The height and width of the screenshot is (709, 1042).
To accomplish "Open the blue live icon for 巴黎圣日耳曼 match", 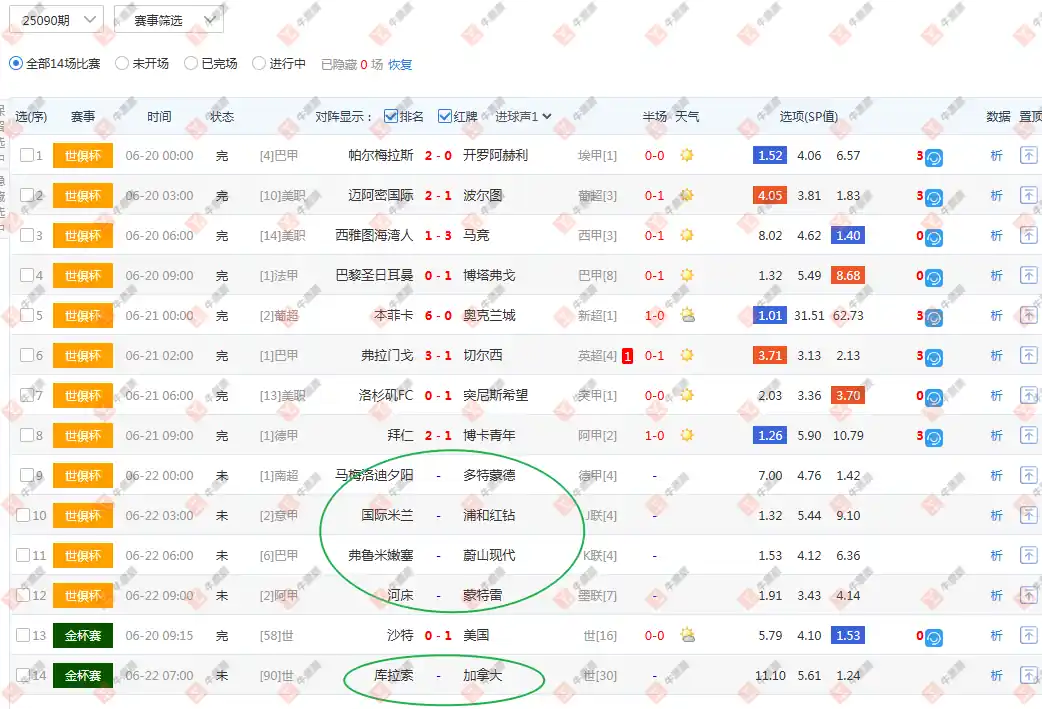I will (x=934, y=278).
